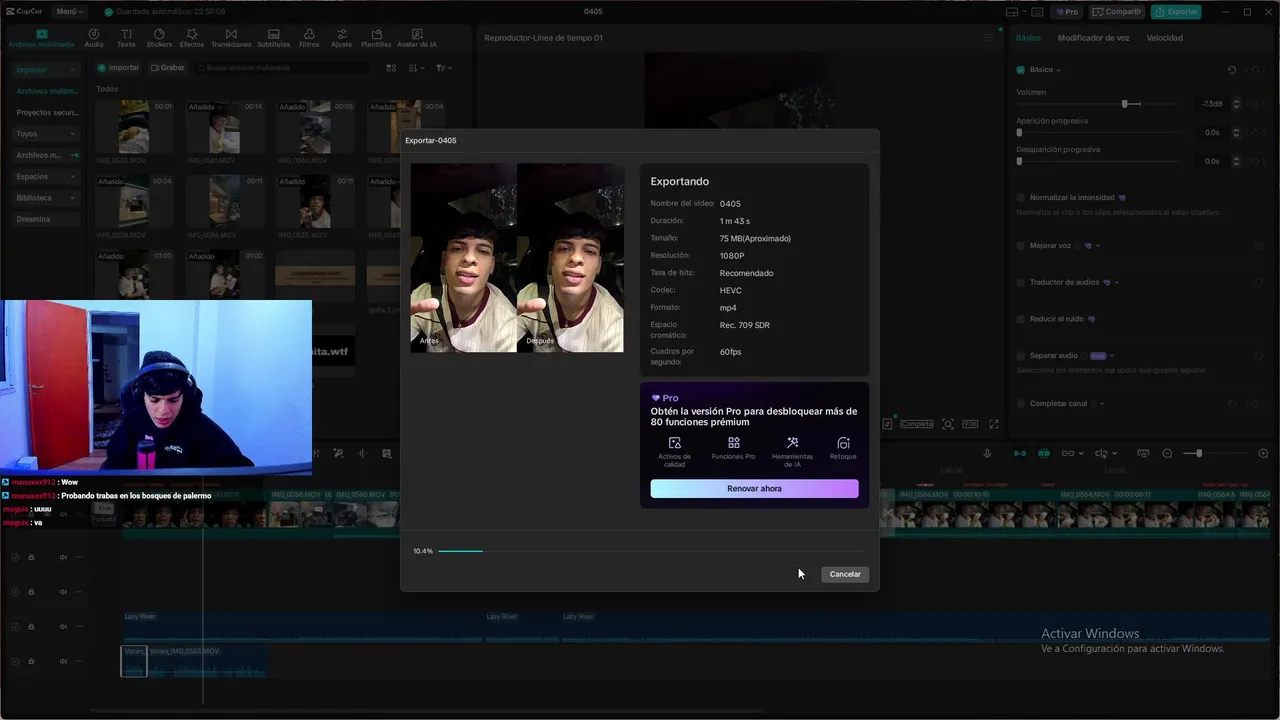Screen dimensions: 1280x720
Task: Open the Texto tool
Action: [126, 38]
